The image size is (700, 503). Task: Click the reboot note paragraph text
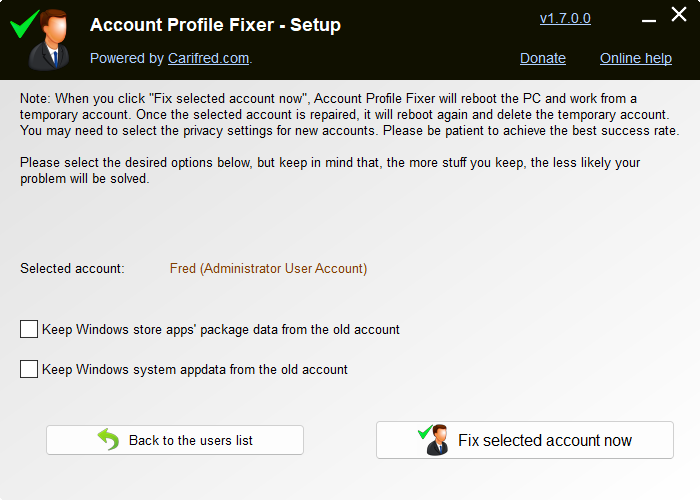point(350,115)
